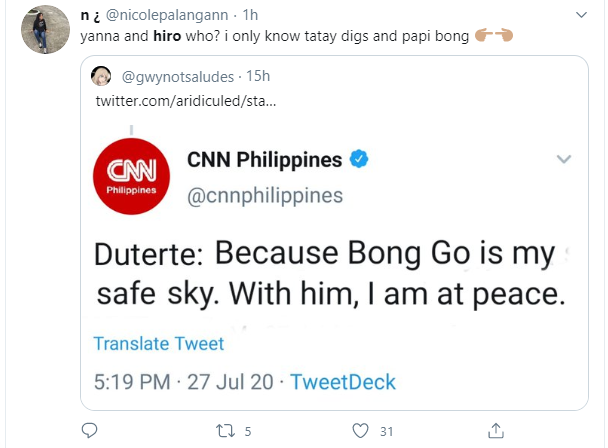Click the 5:19 PM · 27 Jul 20 timestamp
This screenshot has height=448, width=608.
coord(188,382)
